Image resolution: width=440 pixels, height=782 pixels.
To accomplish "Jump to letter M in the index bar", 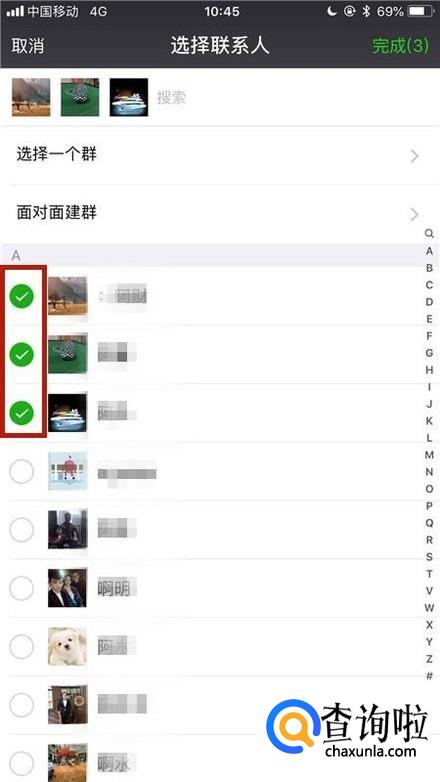I will [x=429, y=455].
